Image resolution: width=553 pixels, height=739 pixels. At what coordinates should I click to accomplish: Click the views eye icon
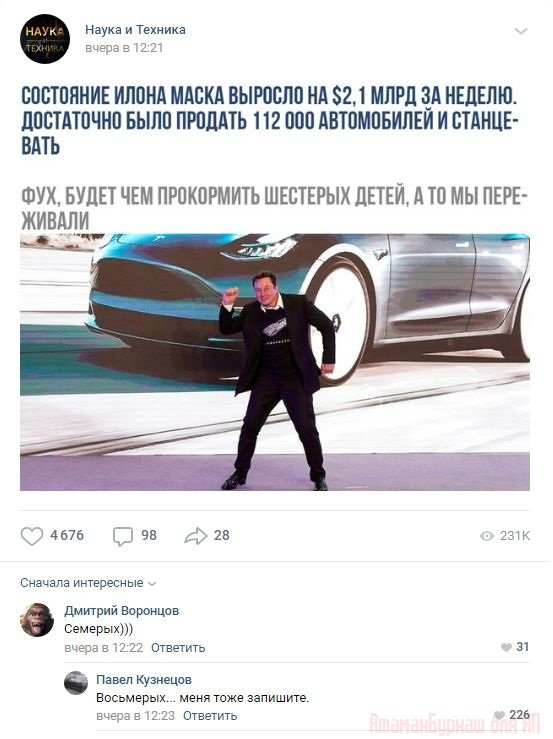click(487, 536)
